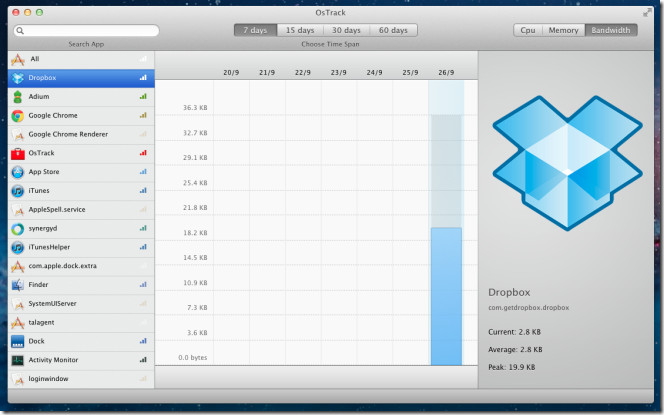Select the 30 days time span
Image resolution: width=664 pixels, height=415 pixels.
coord(346,30)
